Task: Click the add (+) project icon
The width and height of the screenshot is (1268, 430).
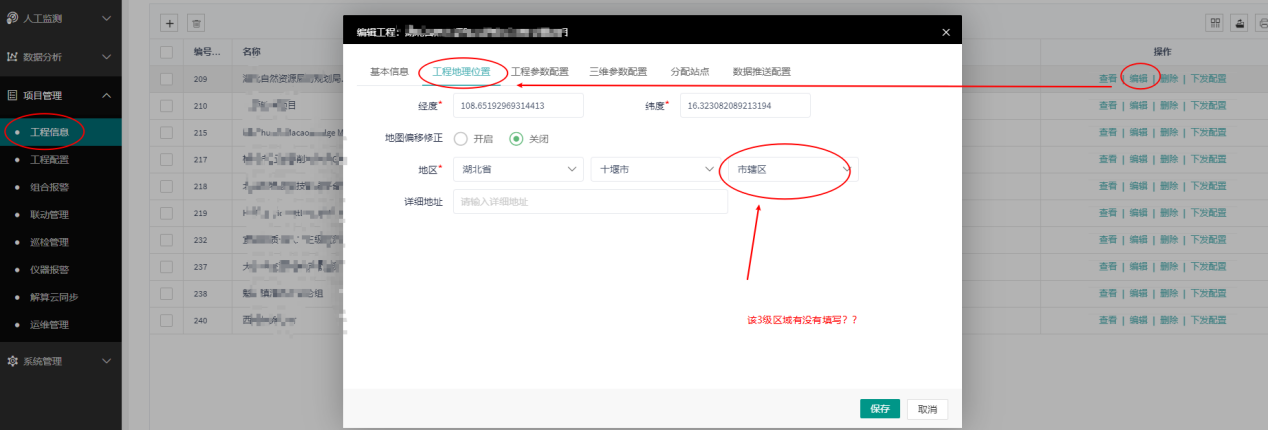Action: tap(170, 23)
